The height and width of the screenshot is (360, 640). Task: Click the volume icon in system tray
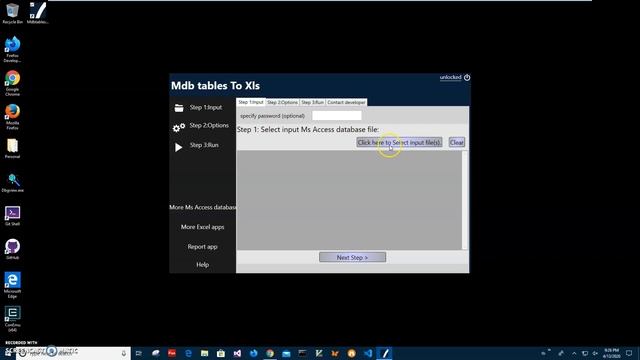[595, 353]
